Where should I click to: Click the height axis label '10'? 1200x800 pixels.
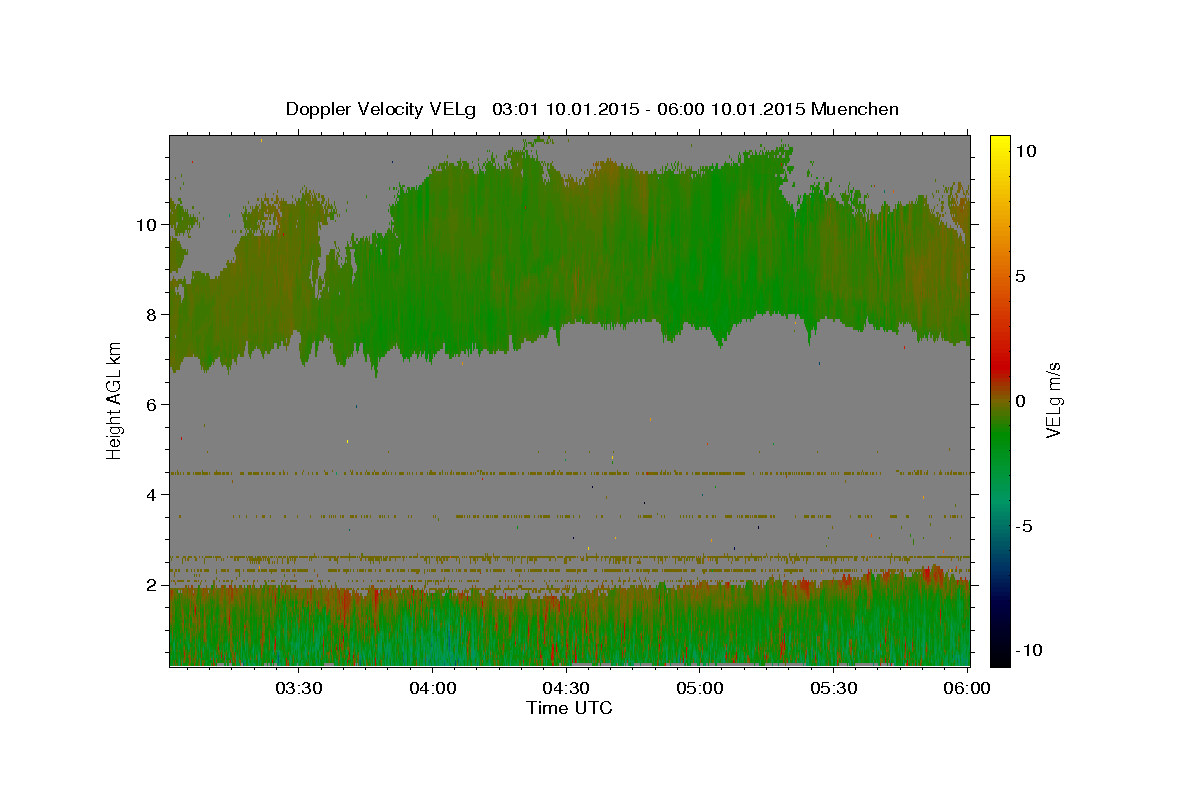click(x=147, y=225)
